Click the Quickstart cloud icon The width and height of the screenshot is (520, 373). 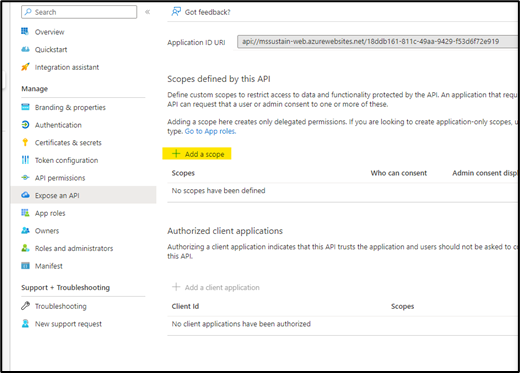[x=25, y=49]
